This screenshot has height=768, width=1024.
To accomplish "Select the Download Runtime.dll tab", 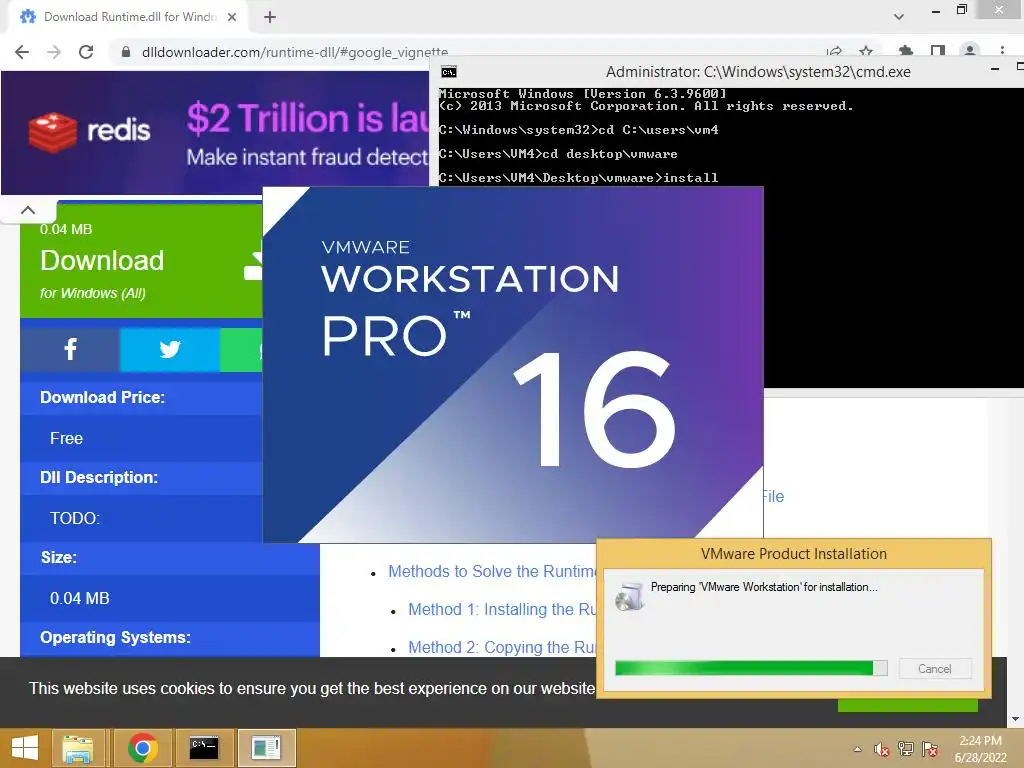I will [x=128, y=17].
